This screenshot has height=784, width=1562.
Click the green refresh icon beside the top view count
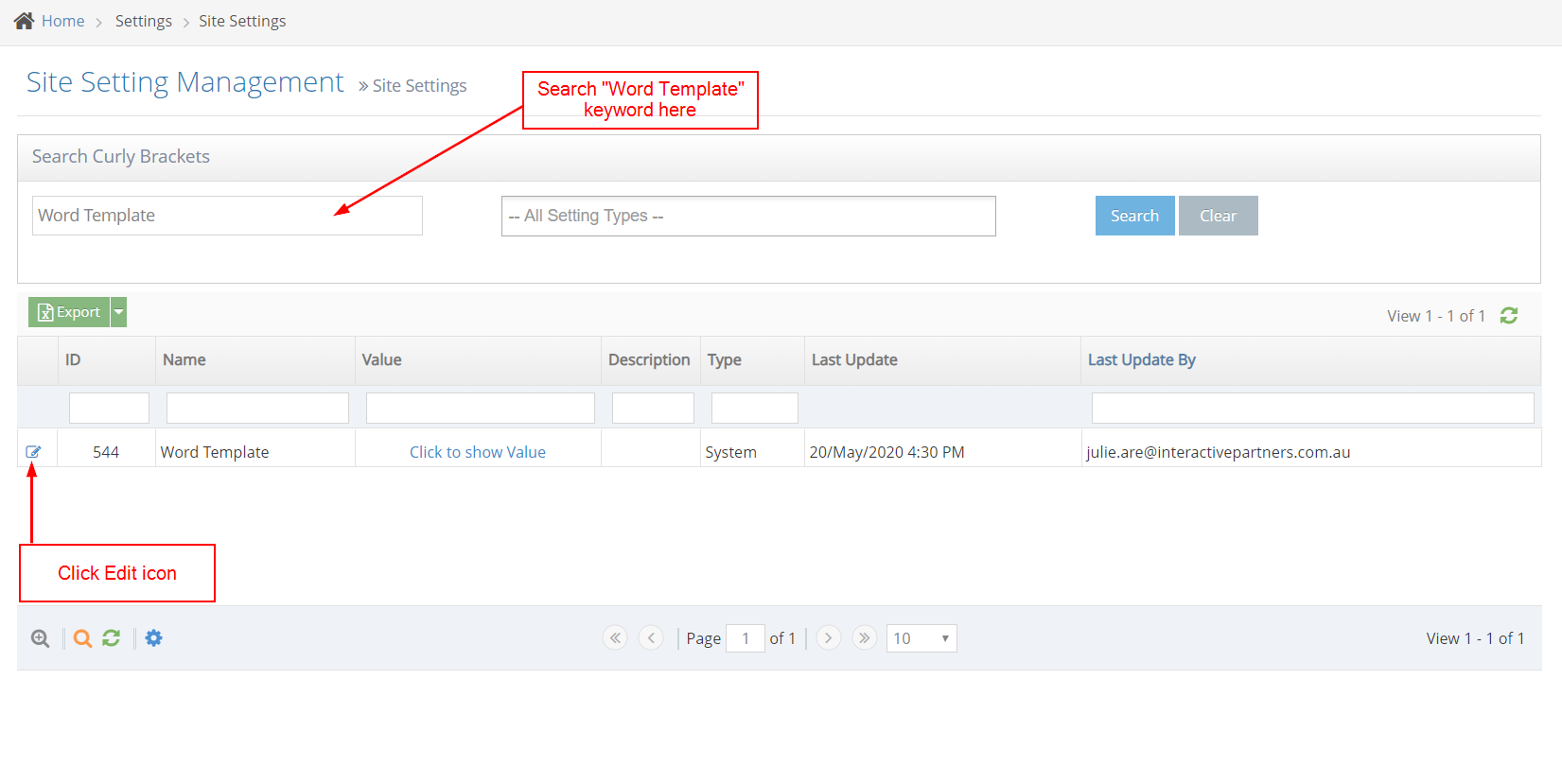pos(1509,316)
